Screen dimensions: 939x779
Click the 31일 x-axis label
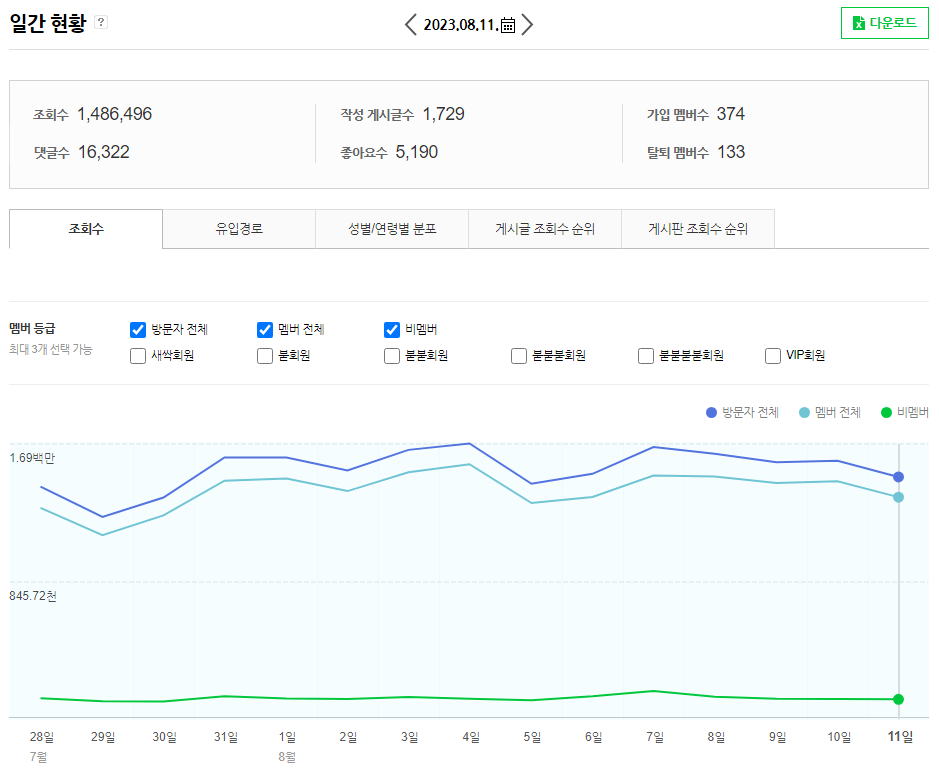tap(226, 737)
